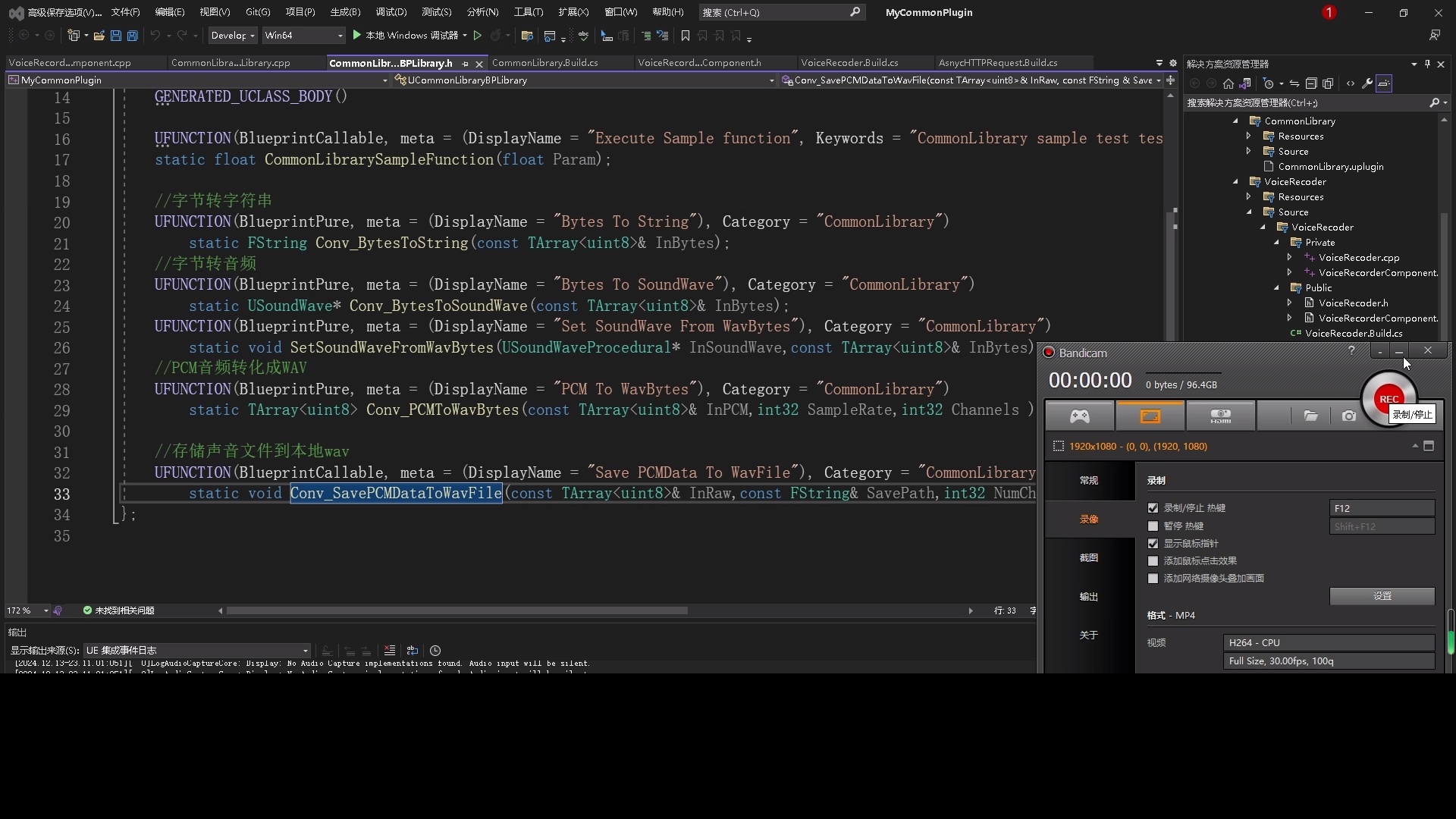The height and width of the screenshot is (819, 1456).
Task: Click Save All icon in Visual Studio toolbar
Action: [x=132, y=36]
